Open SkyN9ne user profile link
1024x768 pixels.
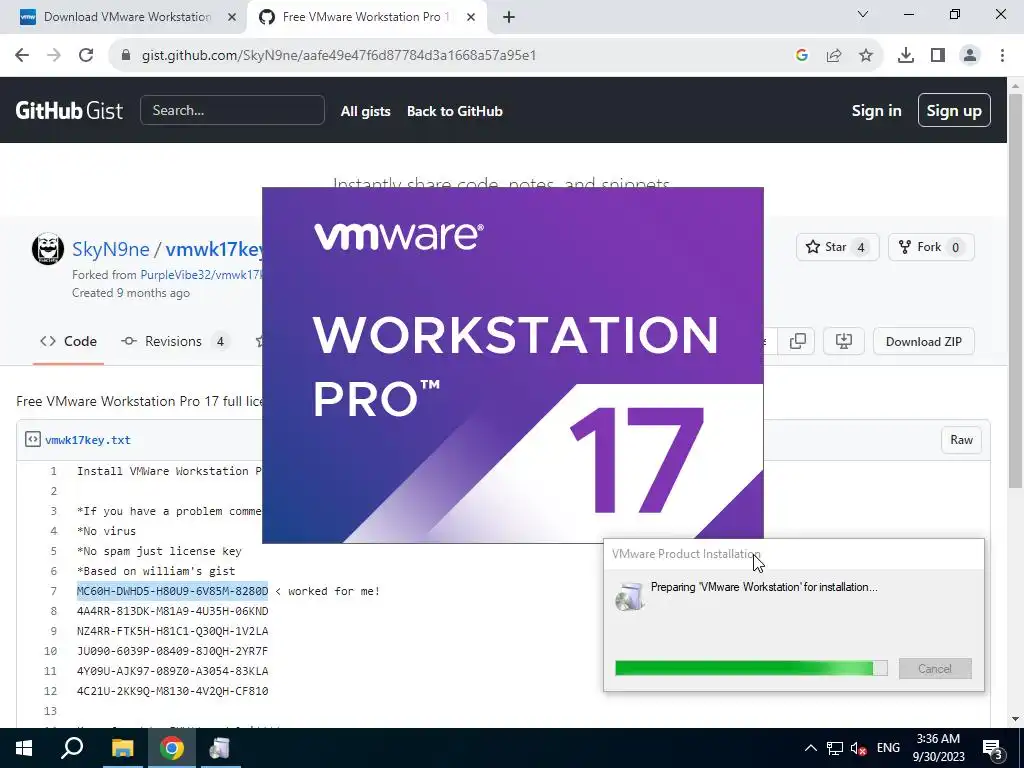110,249
